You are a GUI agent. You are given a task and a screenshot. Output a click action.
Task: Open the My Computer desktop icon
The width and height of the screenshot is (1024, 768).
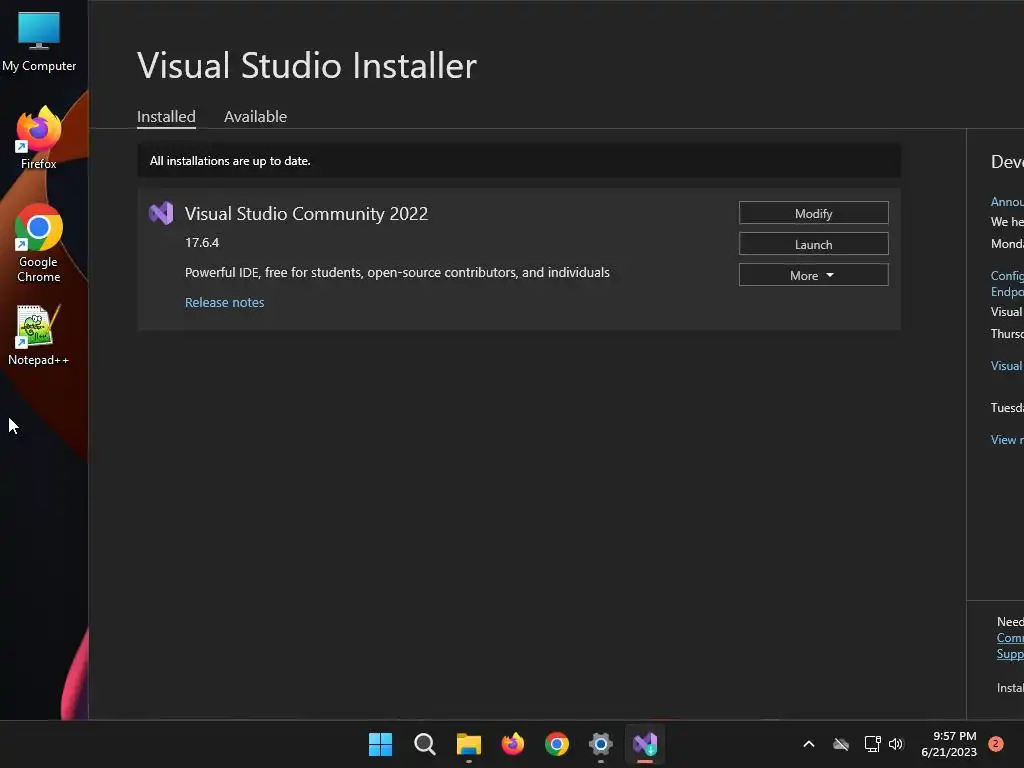point(39,41)
